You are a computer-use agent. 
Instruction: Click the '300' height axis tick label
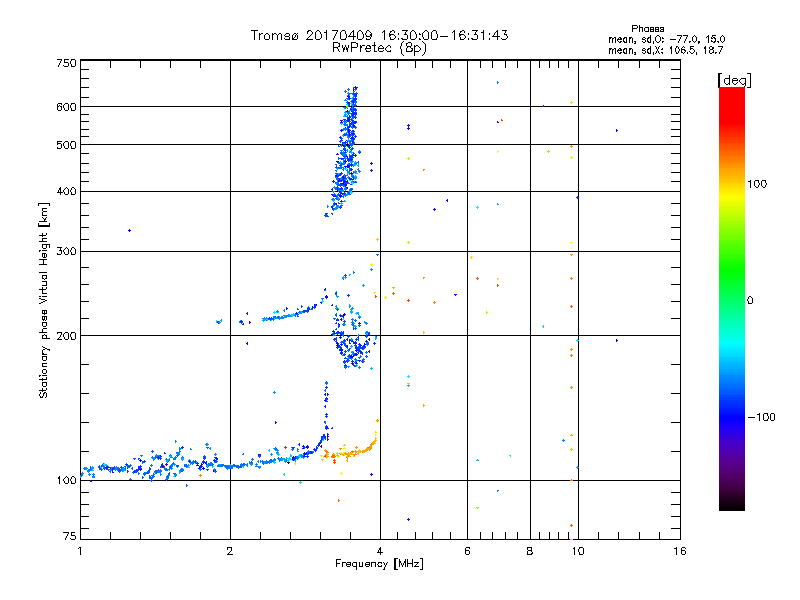pos(66,252)
